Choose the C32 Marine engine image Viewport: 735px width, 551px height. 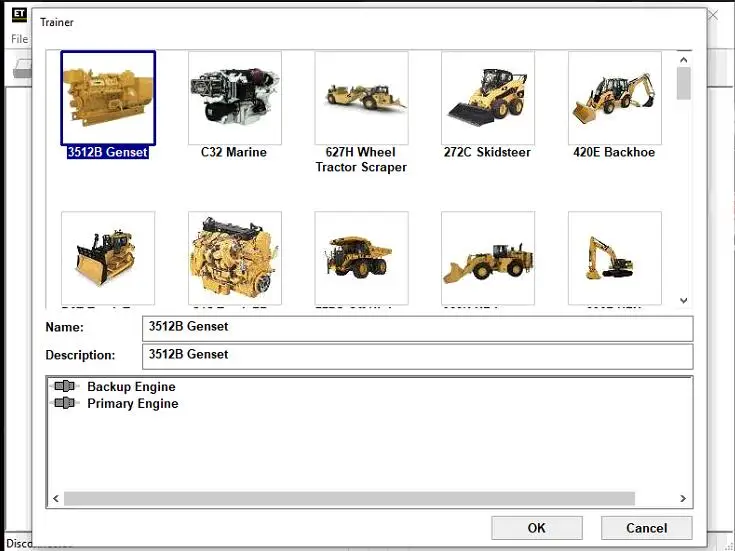pyautogui.click(x=234, y=98)
